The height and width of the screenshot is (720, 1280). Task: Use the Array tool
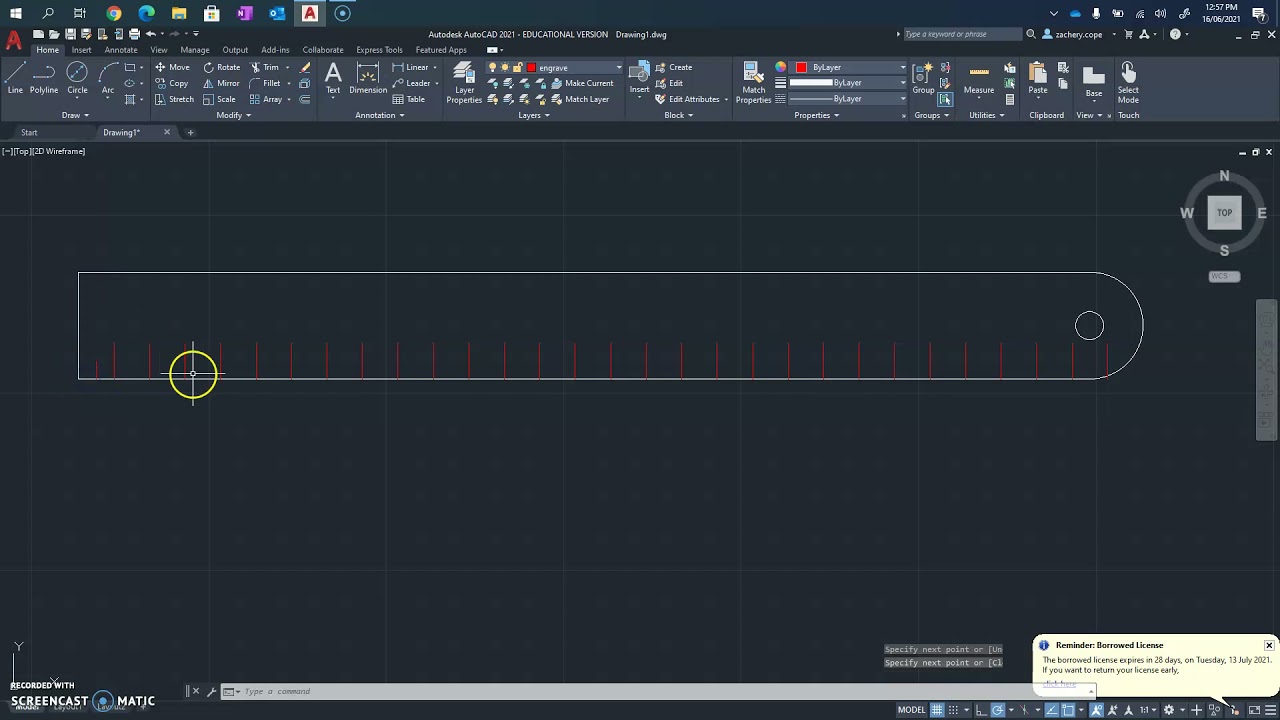266,99
